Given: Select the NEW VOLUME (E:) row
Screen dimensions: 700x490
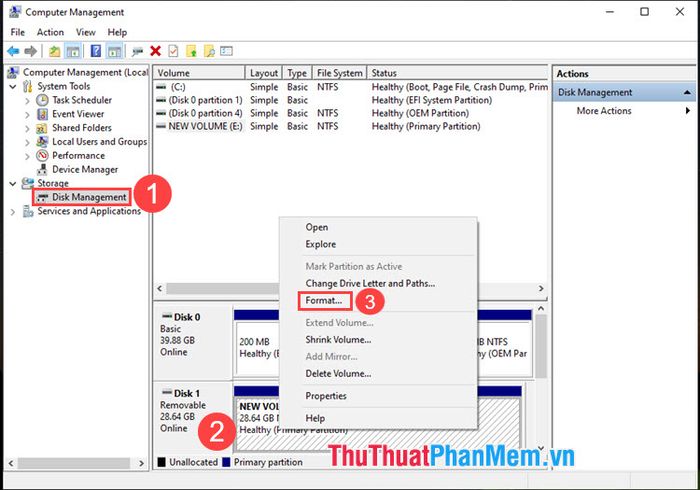Looking at the screenshot, I should coord(350,126).
